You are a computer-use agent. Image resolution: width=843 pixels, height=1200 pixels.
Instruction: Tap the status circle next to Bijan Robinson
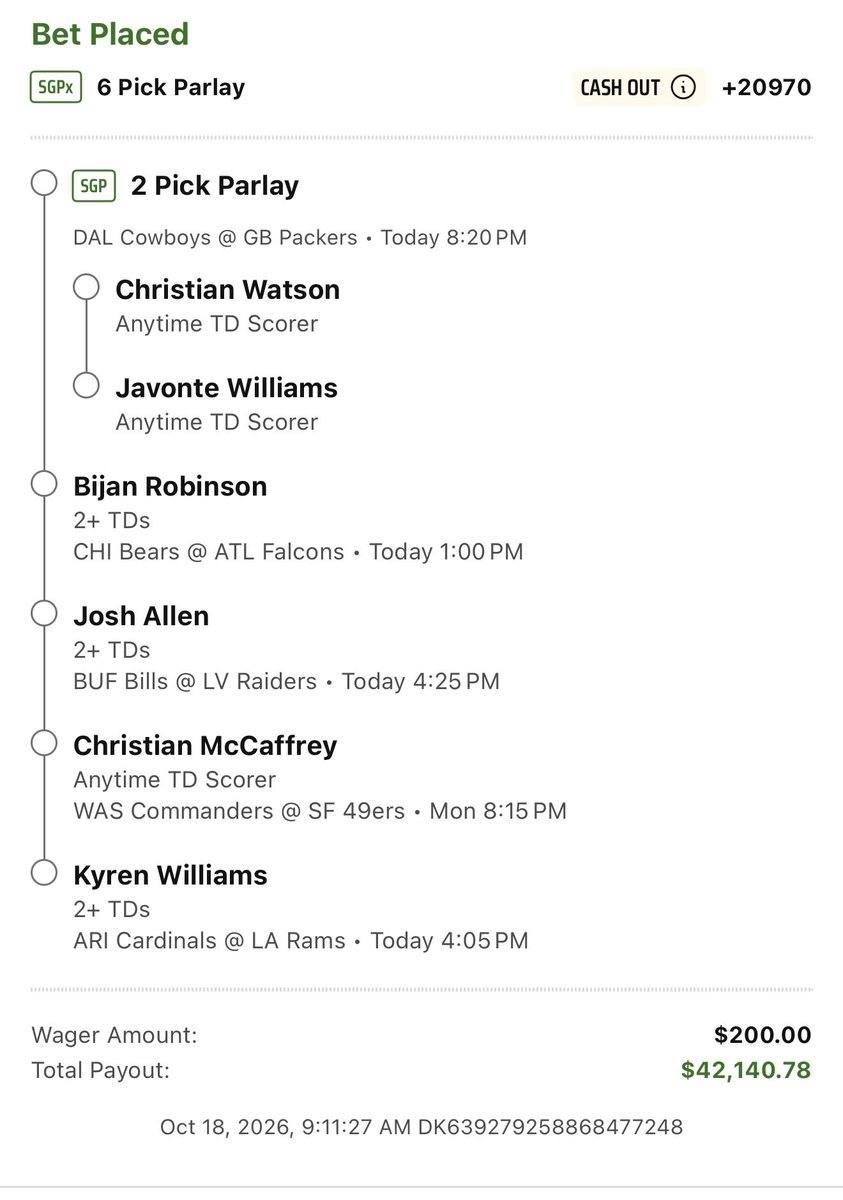(44, 485)
